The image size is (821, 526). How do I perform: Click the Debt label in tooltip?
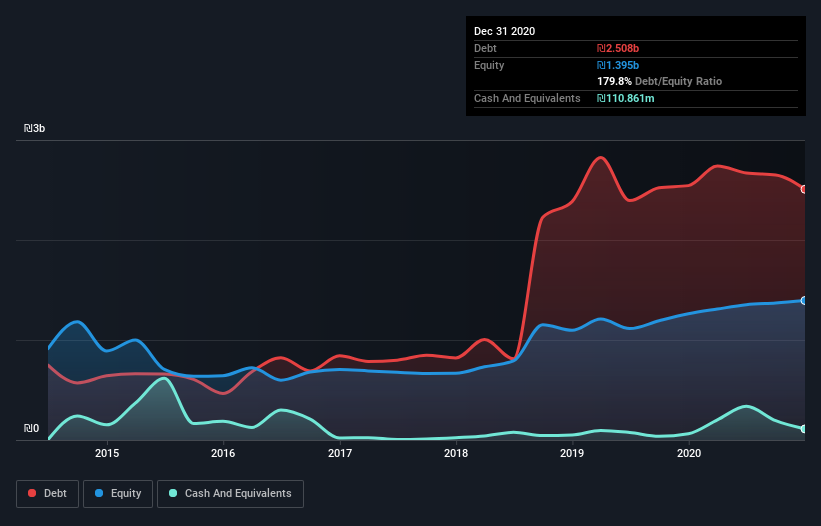[485, 48]
